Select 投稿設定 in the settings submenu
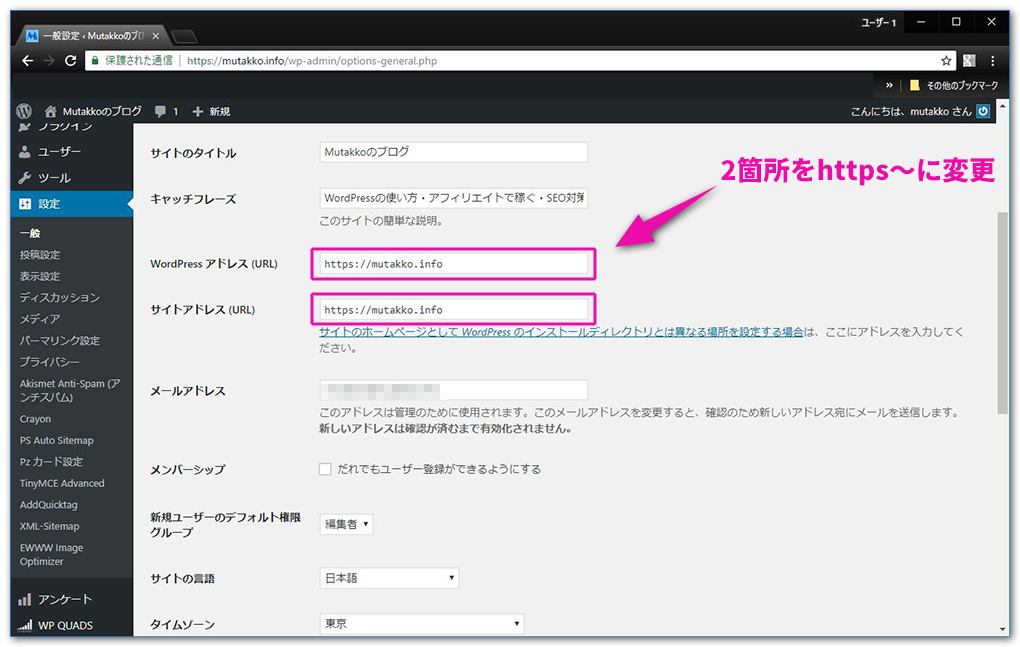This screenshot has height=647, width=1020. coord(41,254)
